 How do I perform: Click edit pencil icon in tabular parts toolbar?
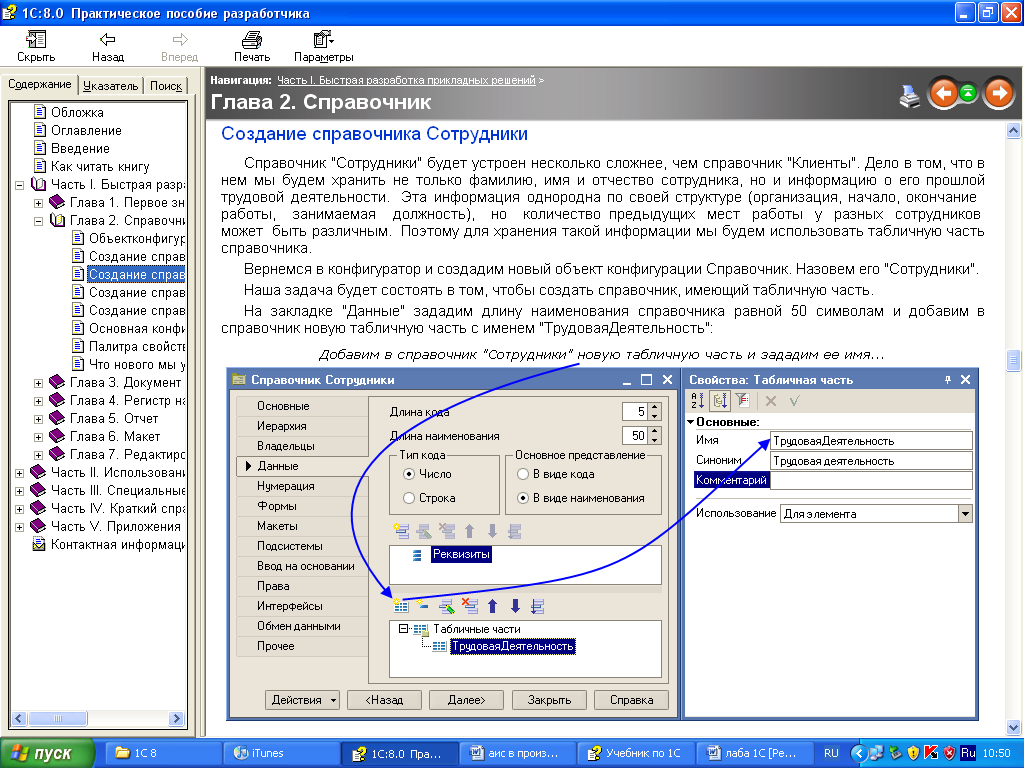pyautogui.click(x=447, y=606)
